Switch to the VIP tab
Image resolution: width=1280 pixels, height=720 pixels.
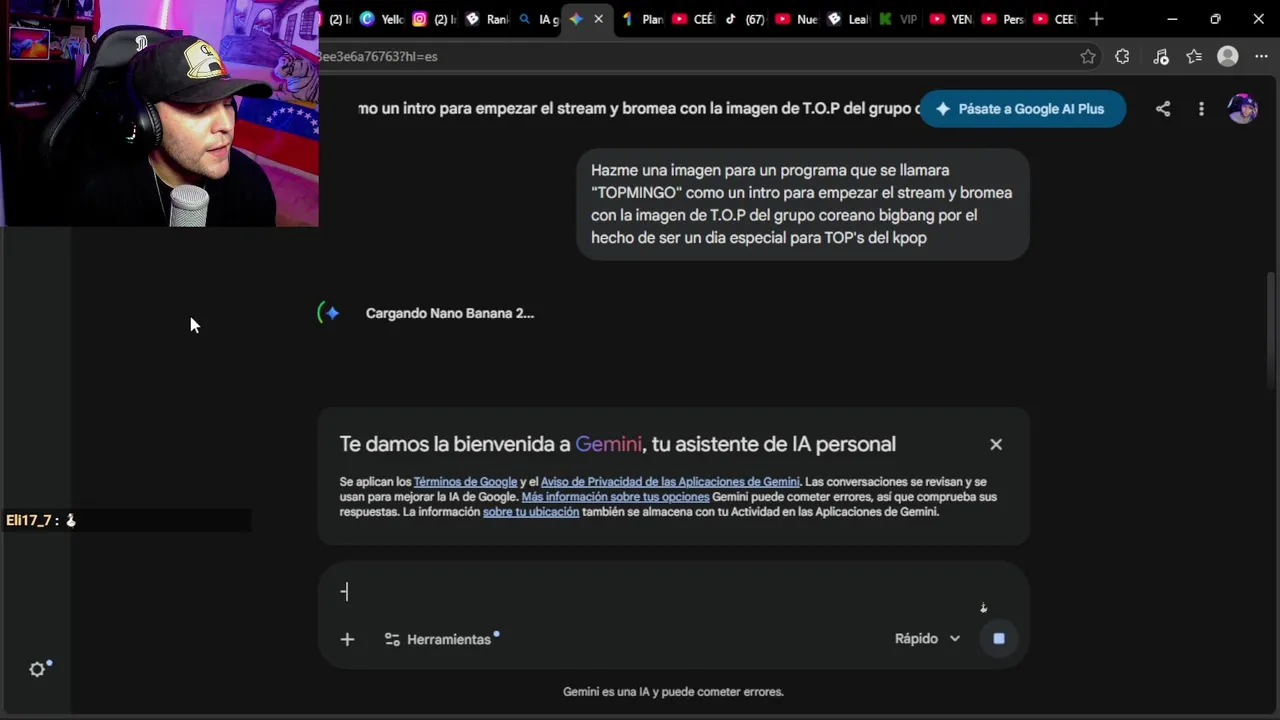899,19
